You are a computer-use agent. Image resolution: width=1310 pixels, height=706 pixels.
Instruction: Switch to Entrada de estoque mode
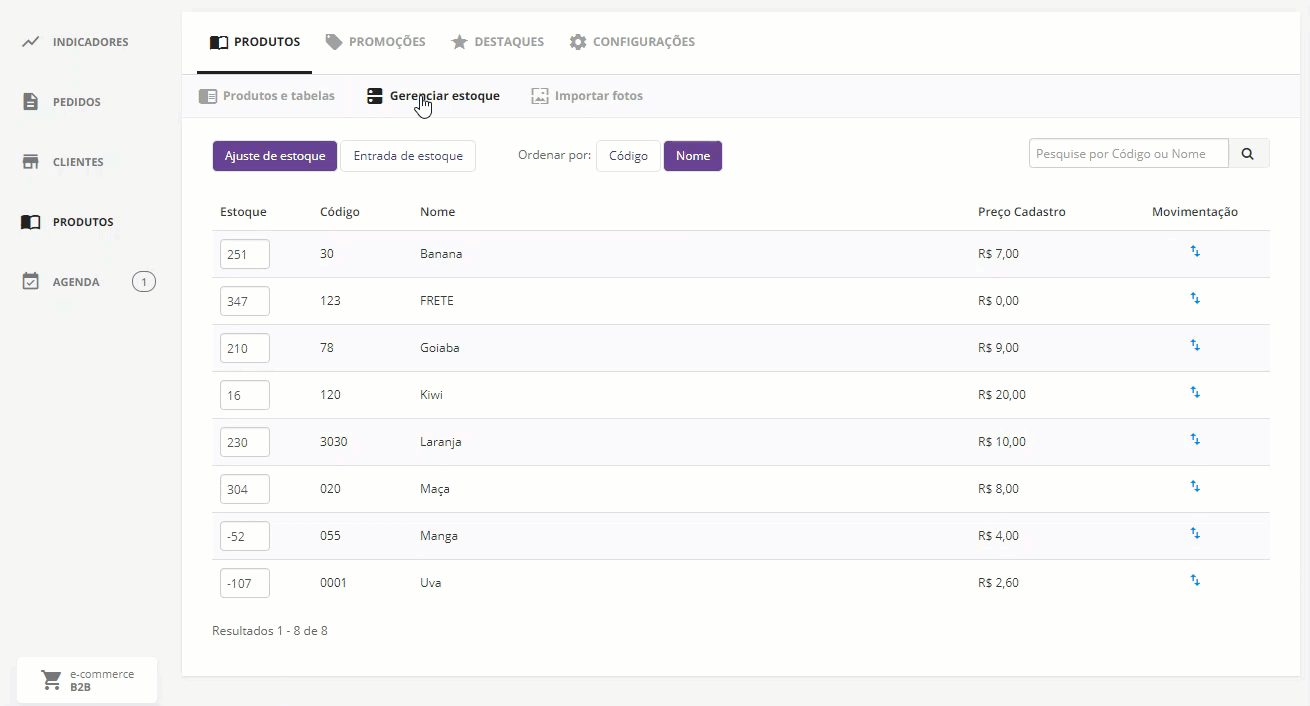tap(408, 156)
